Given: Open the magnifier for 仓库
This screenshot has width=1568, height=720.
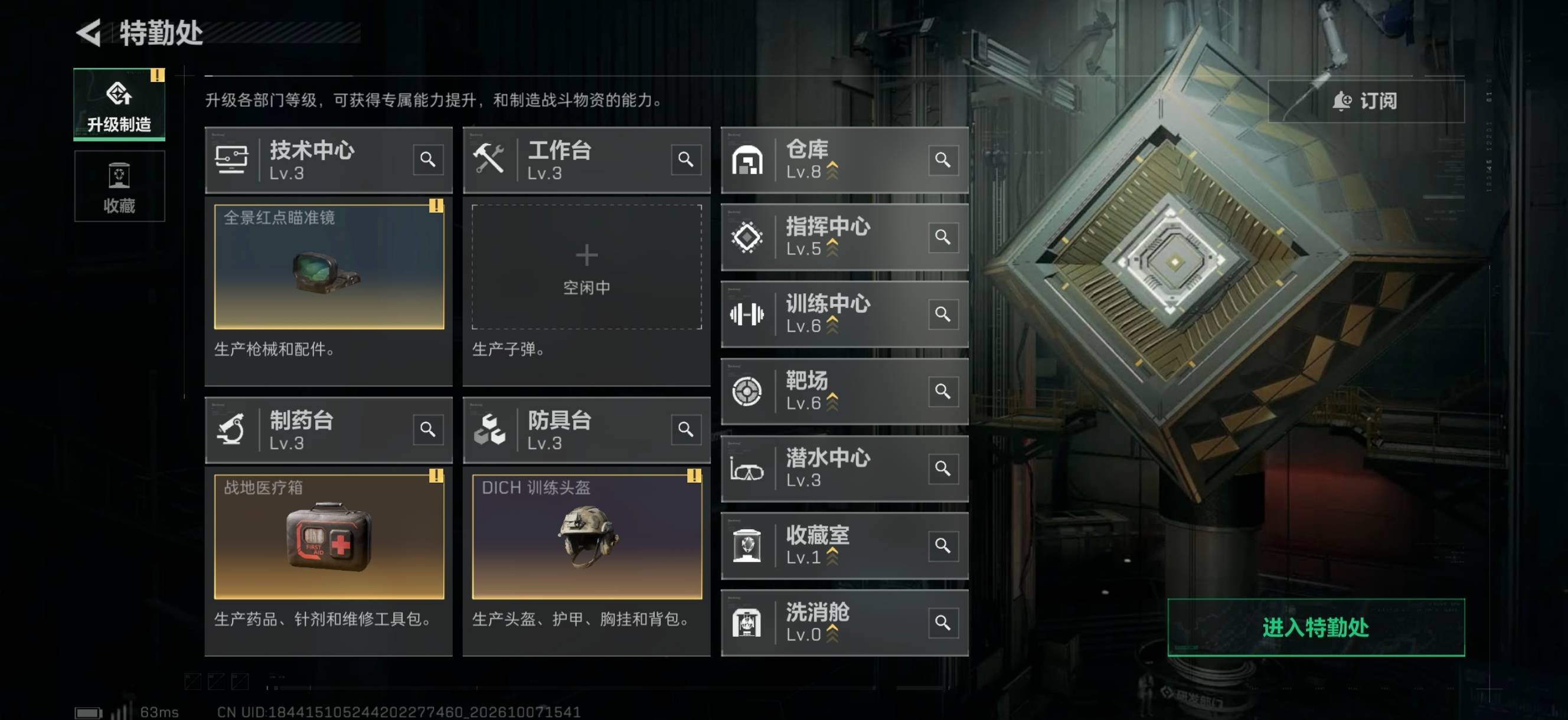Looking at the screenshot, I should coord(943,159).
